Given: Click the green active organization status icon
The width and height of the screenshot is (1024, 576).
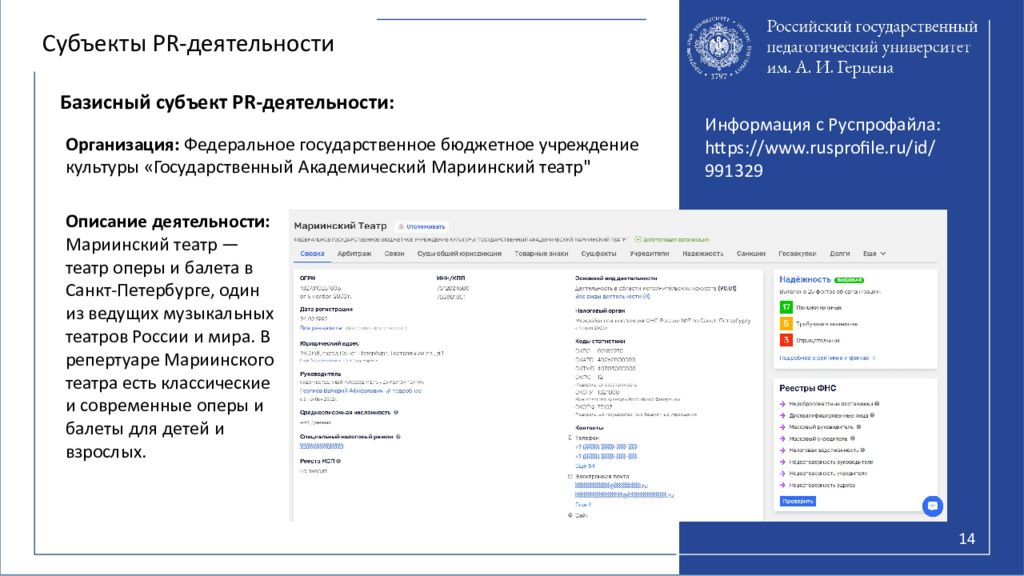Looking at the screenshot, I should tap(638, 240).
